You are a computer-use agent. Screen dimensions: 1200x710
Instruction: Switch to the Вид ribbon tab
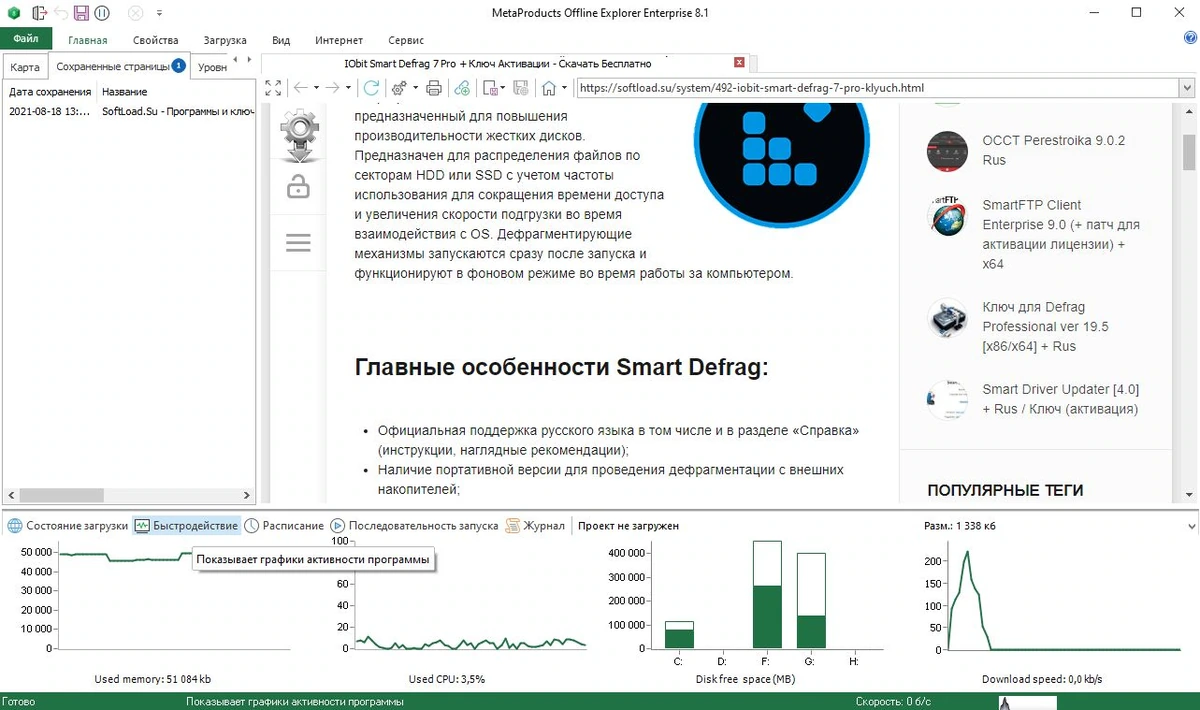[x=281, y=40]
